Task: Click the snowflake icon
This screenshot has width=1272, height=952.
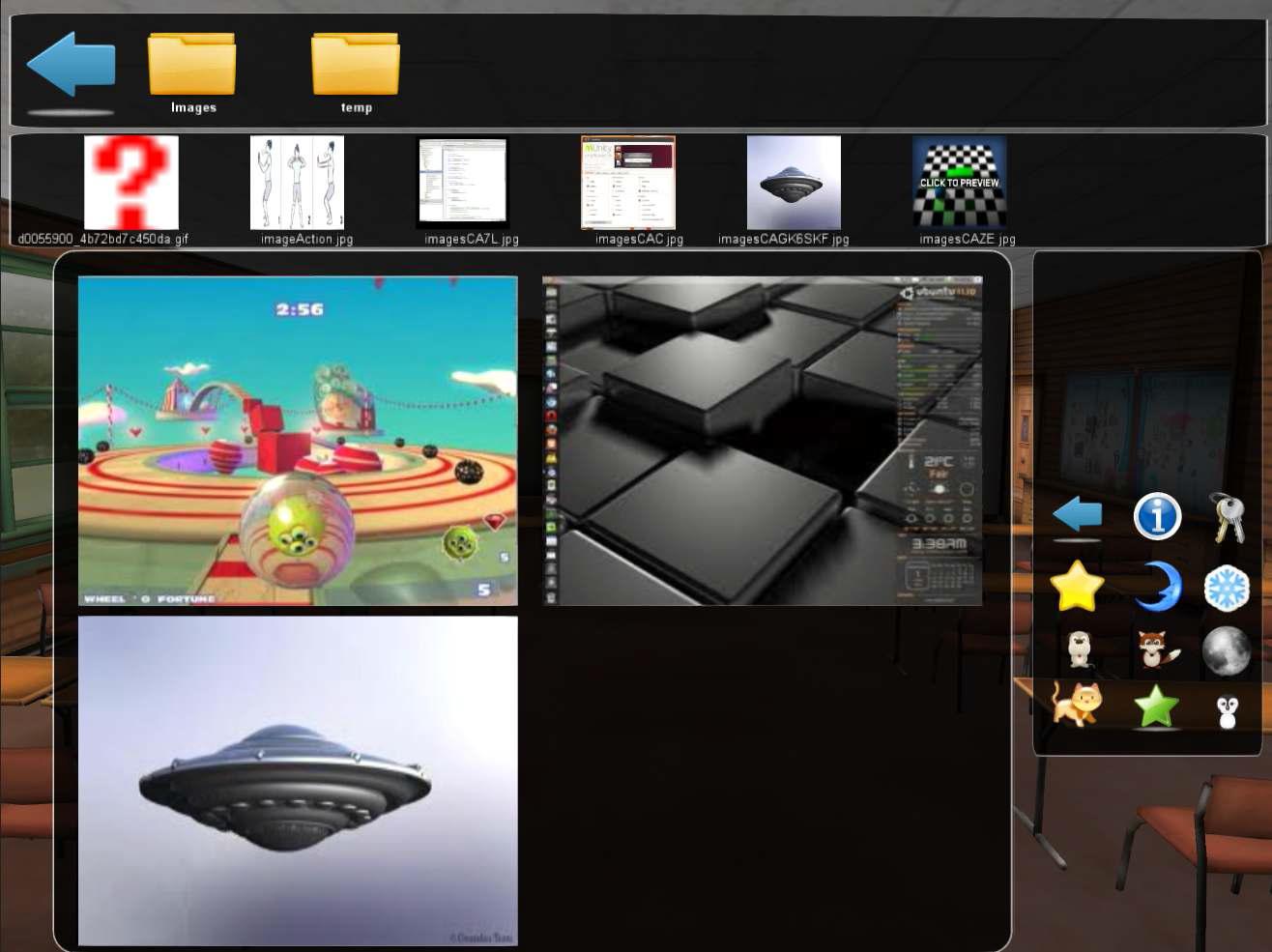Action: [1228, 588]
